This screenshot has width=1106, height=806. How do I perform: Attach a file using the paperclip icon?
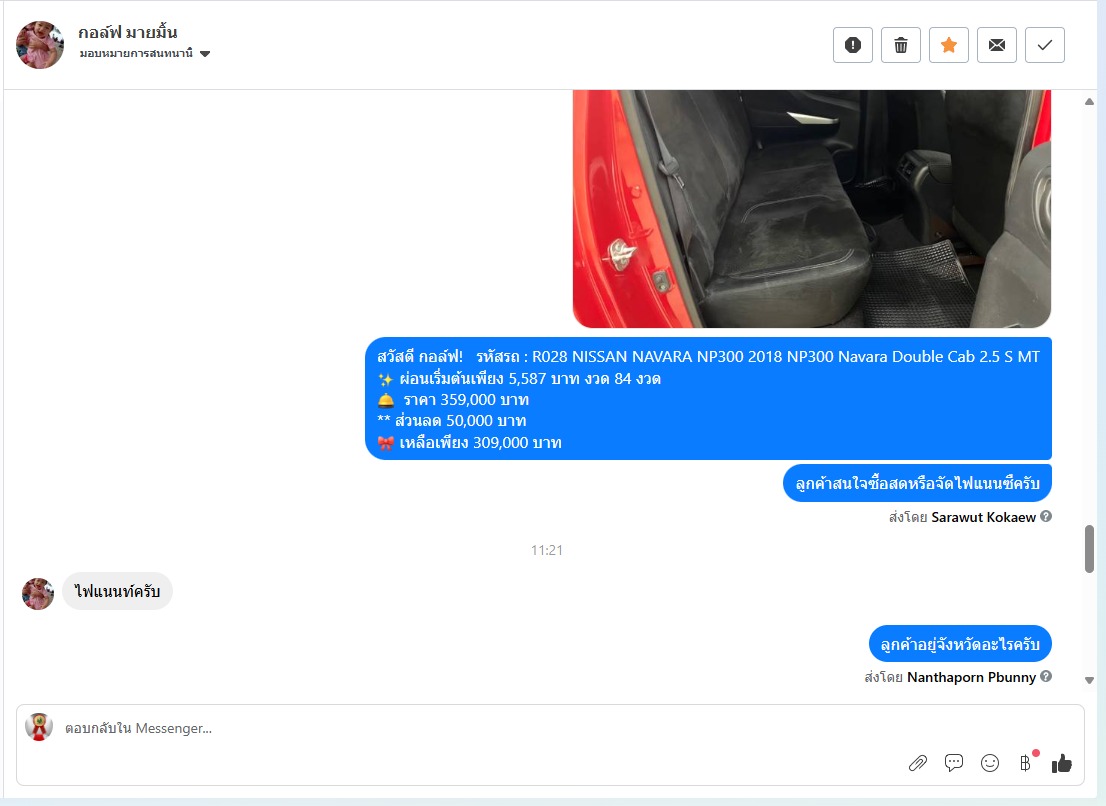click(918, 763)
